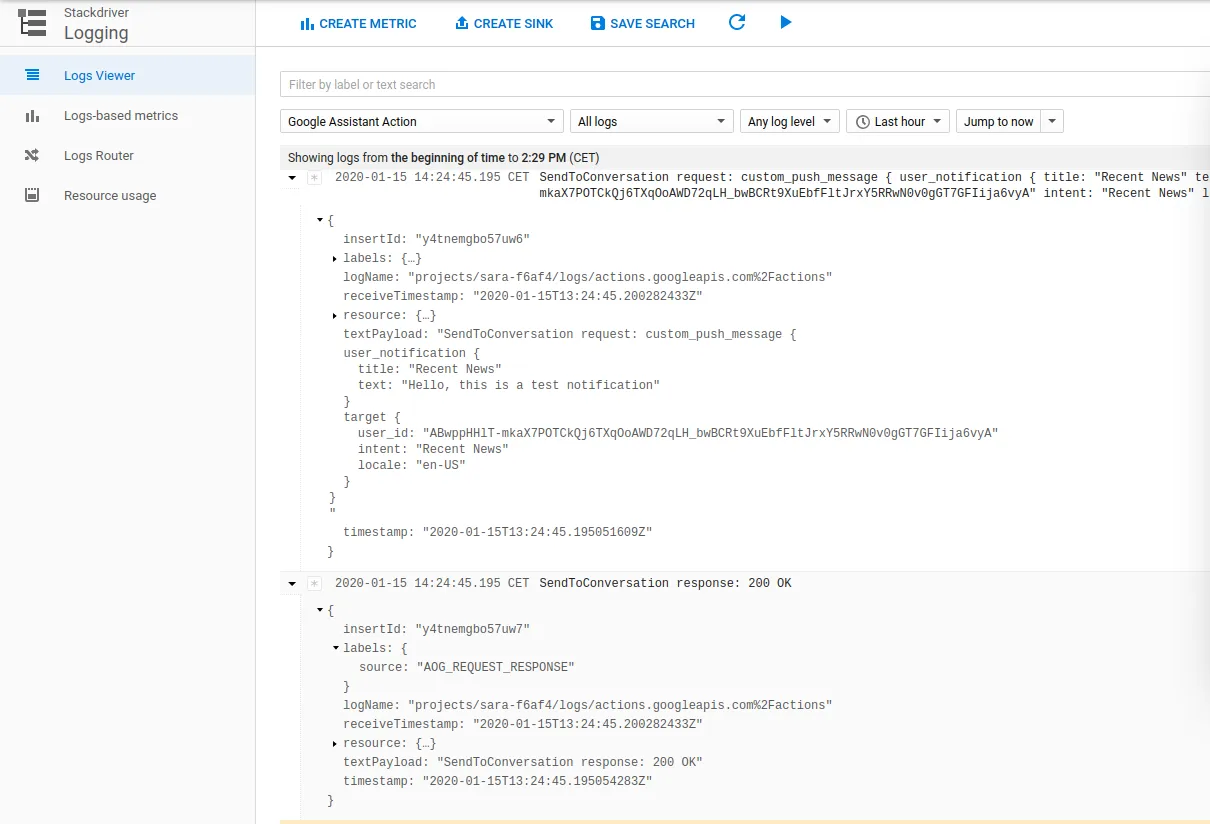Click CREATE SINK button
The image size is (1210, 824).
click(504, 23)
